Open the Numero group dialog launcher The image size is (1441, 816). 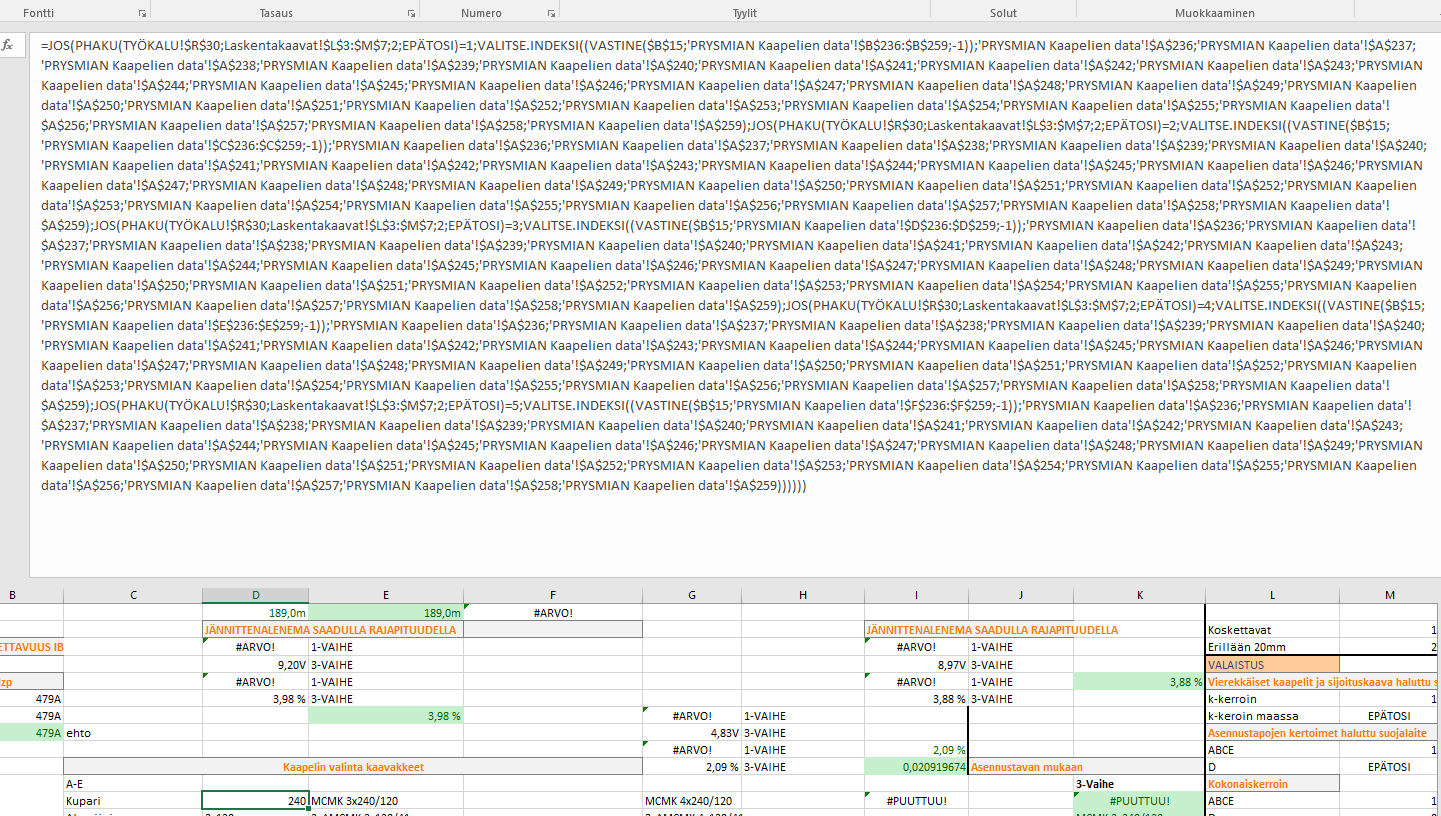[x=551, y=13]
